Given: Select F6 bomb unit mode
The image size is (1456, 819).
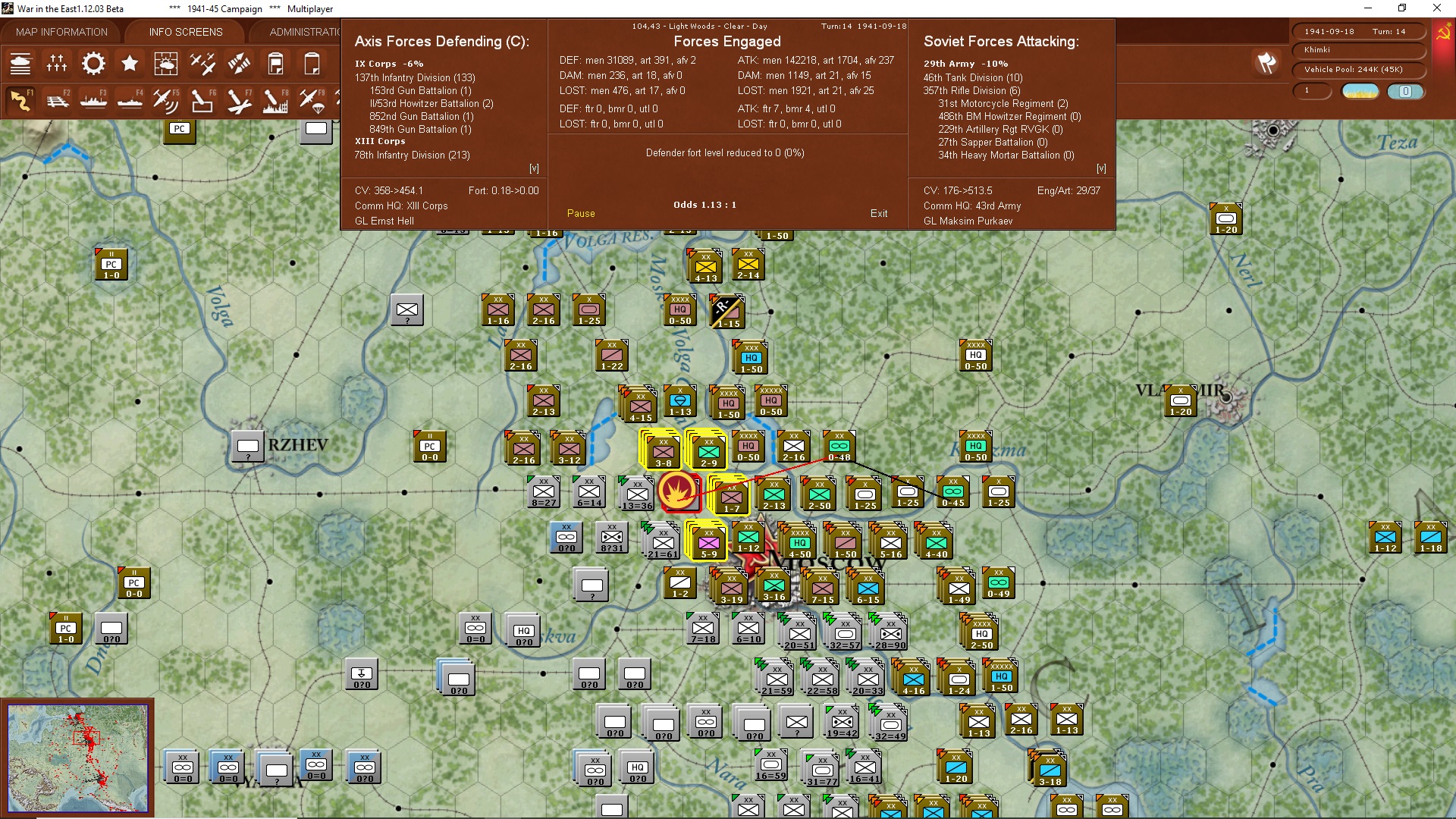Looking at the screenshot, I should [x=202, y=101].
